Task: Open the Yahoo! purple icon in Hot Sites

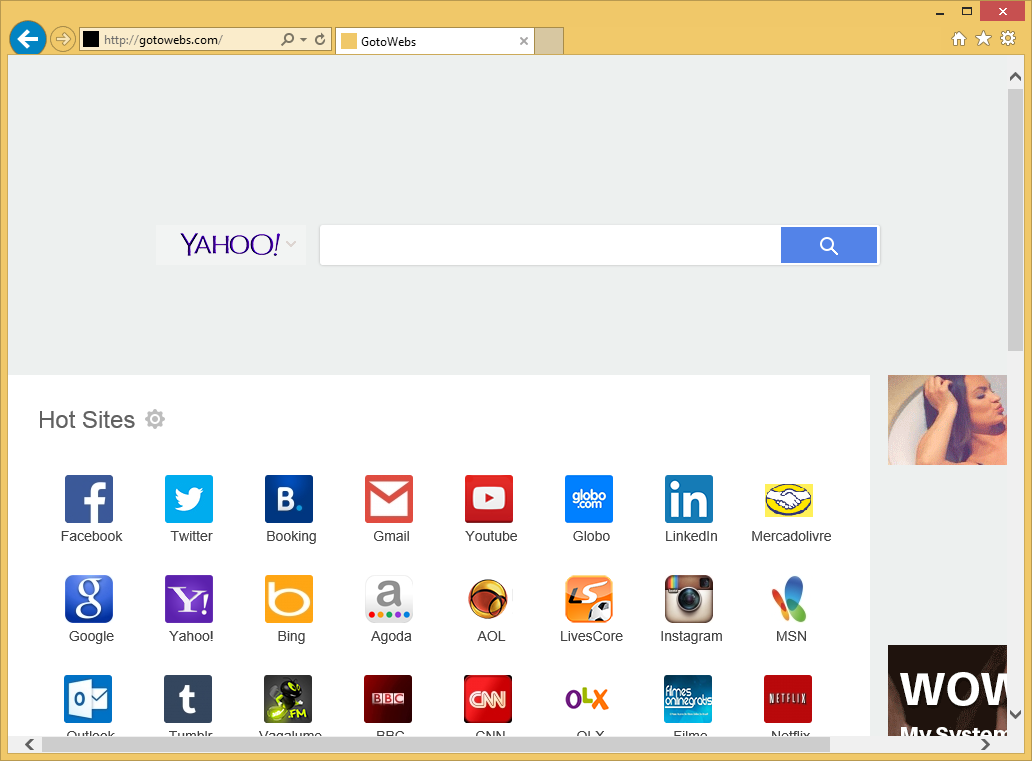Action: point(189,599)
